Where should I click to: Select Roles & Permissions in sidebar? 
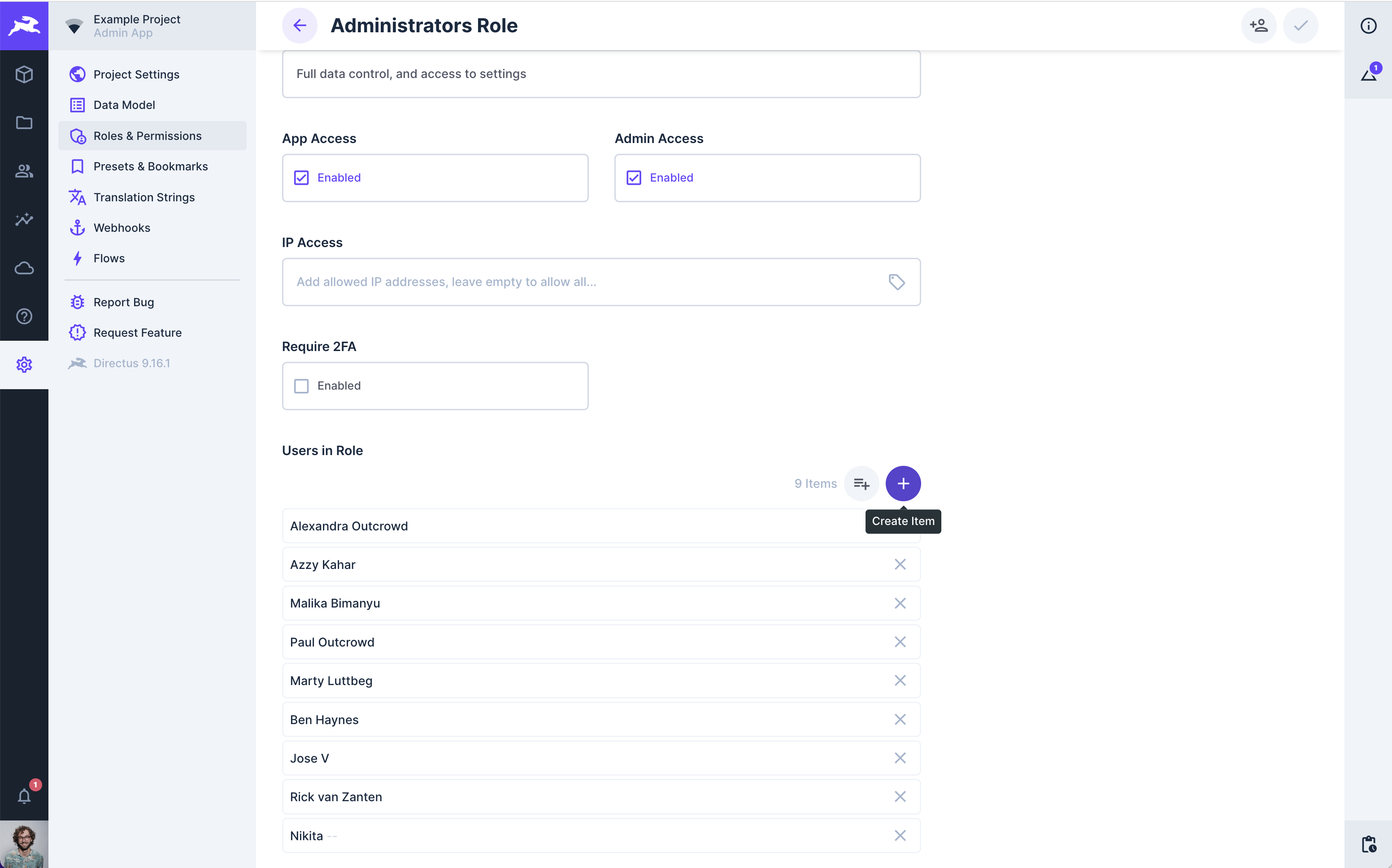(148, 135)
